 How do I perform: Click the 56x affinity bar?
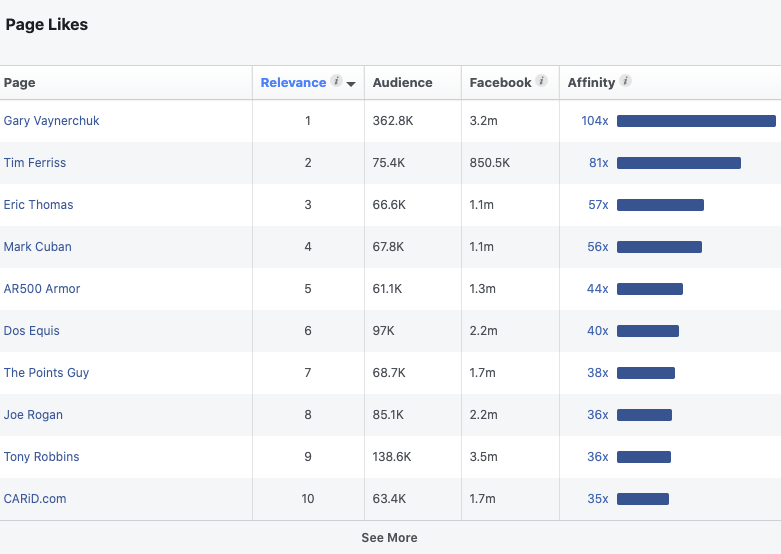(x=659, y=247)
